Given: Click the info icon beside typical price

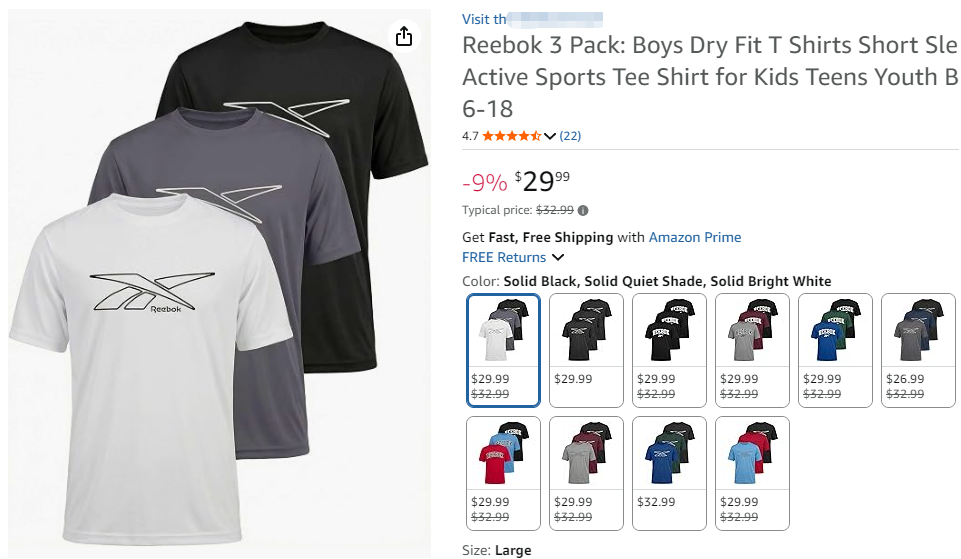Looking at the screenshot, I should point(583,211).
